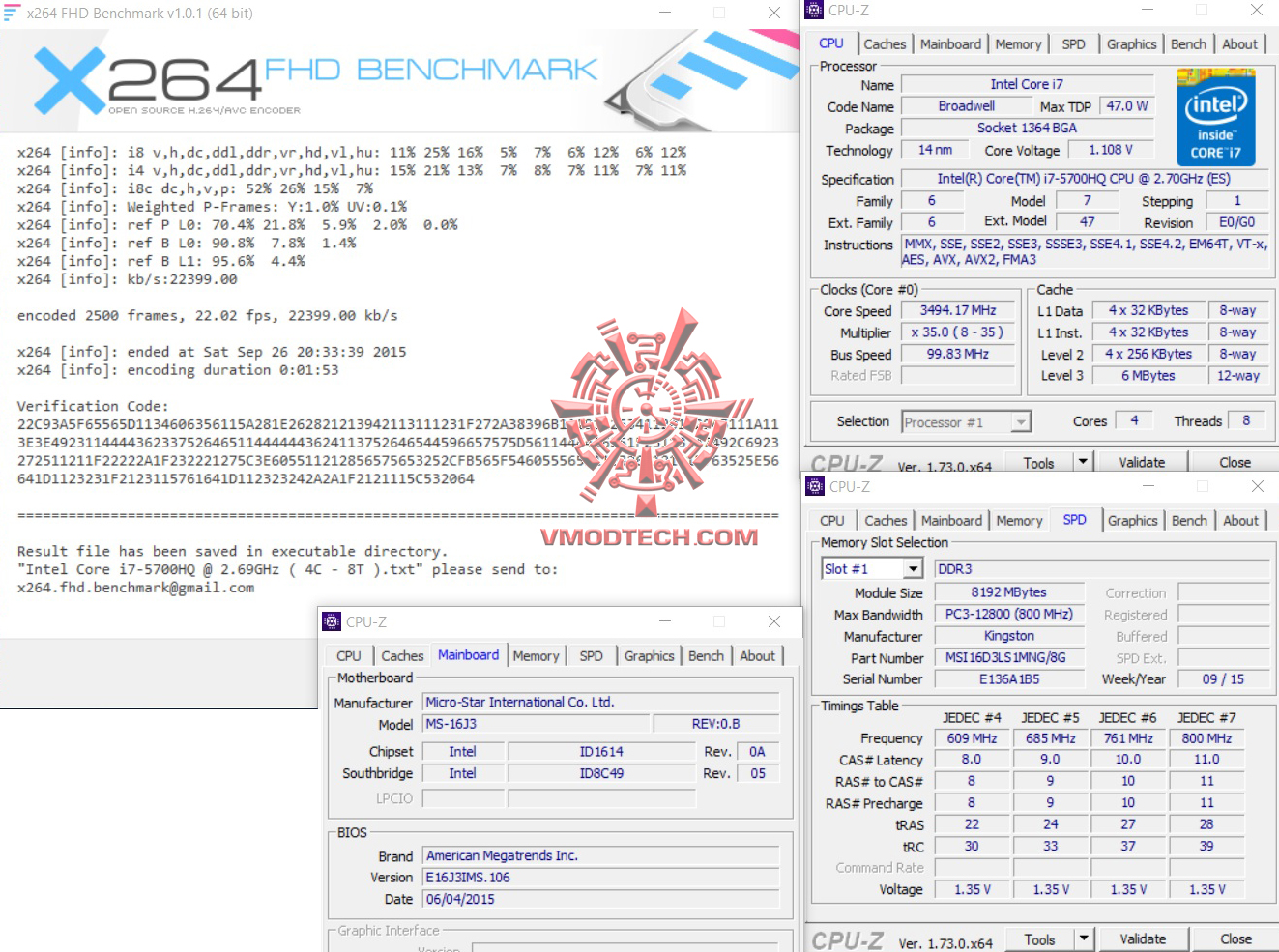Click Tools button in the CPU-Z CPU window
Image resolution: width=1279 pixels, height=952 pixels.
[x=1038, y=462]
